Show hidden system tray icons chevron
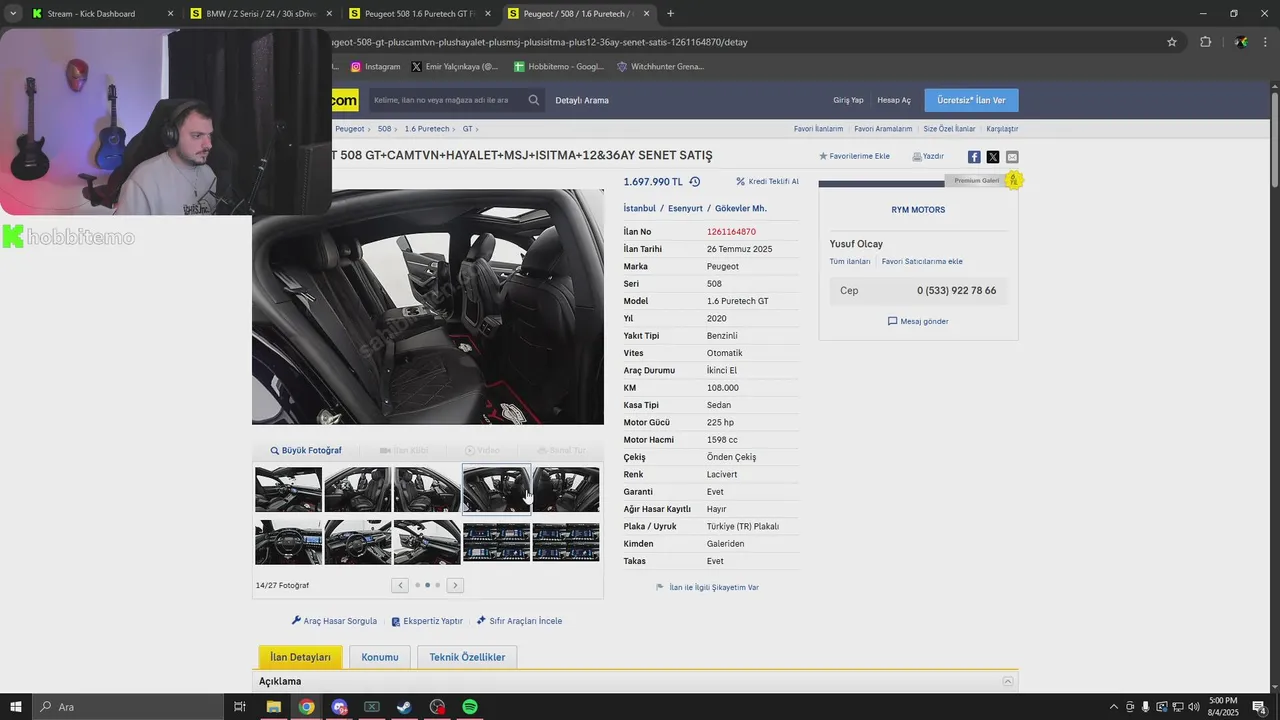Viewport: 1280px width, 720px height. point(1114,707)
